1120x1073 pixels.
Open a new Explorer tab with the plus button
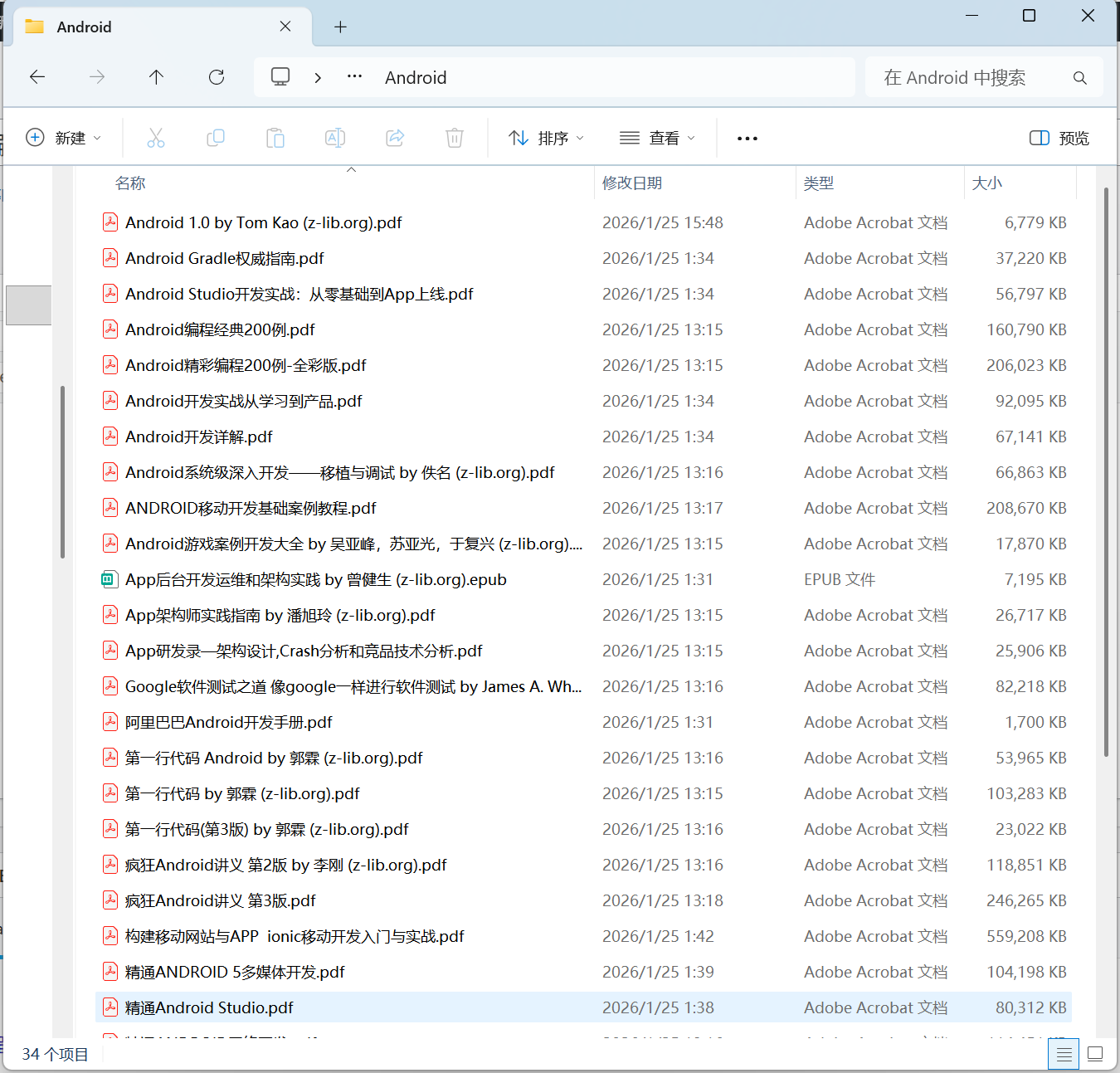tap(340, 27)
